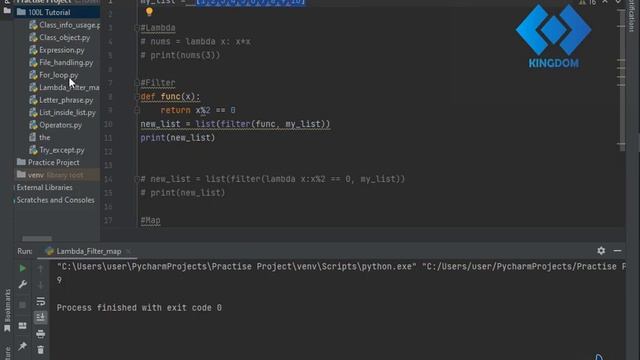
Task: Click the Practise Project script path link in console
Action: tap(523, 267)
